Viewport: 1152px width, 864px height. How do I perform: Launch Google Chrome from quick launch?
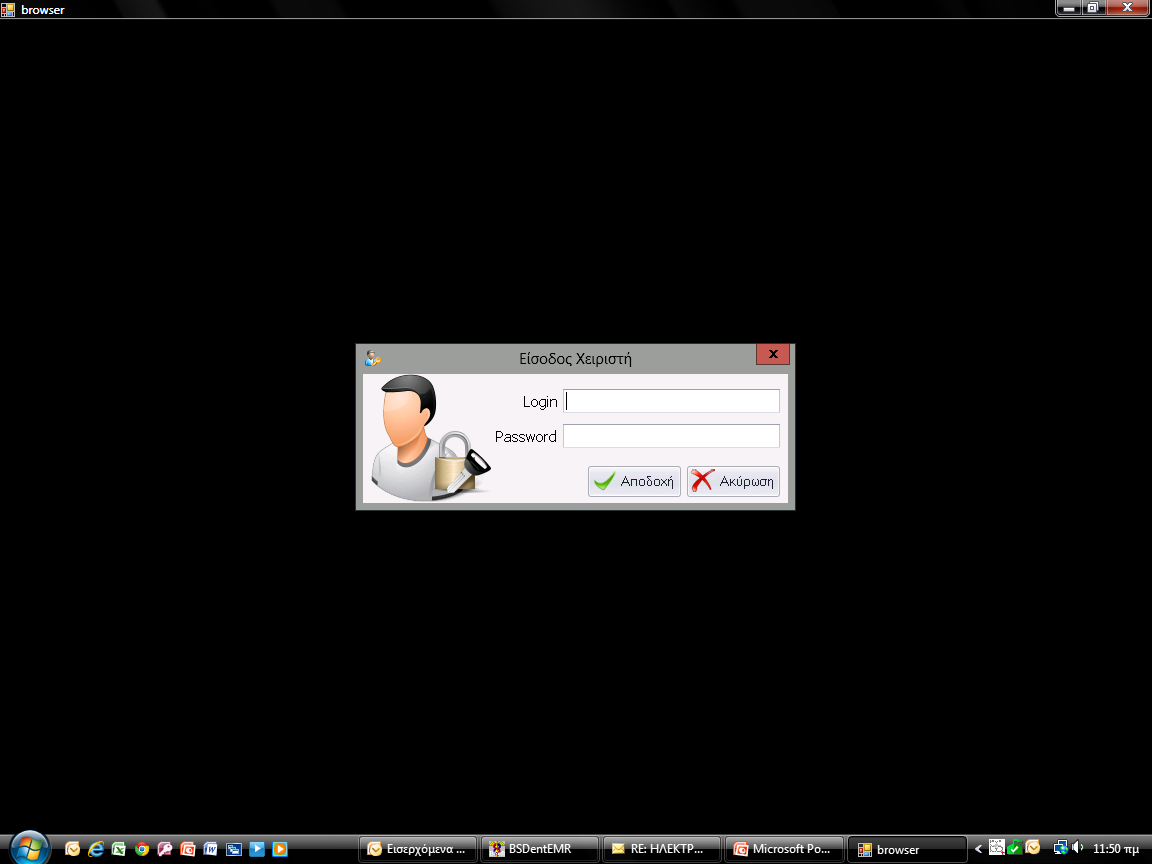[142, 849]
